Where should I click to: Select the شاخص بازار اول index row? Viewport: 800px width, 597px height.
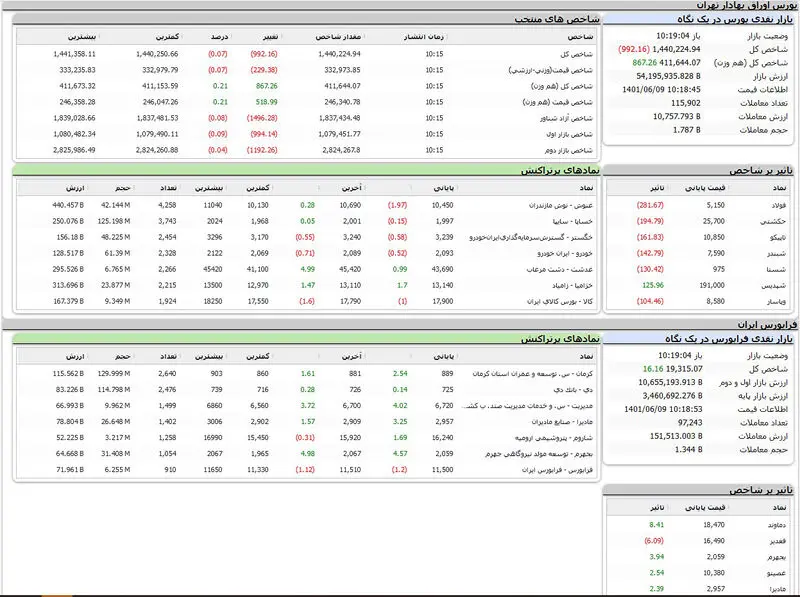308,134
